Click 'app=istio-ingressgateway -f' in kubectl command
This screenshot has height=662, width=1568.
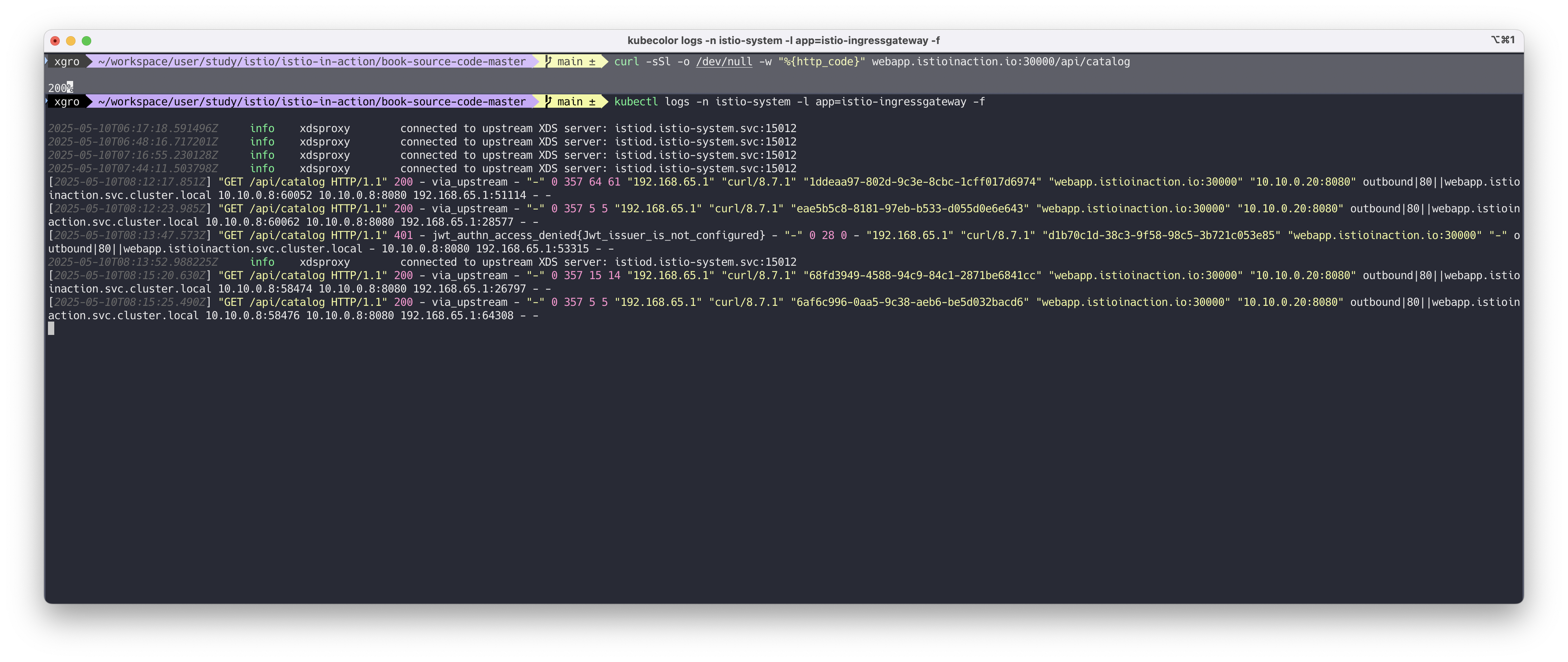(900, 101)
